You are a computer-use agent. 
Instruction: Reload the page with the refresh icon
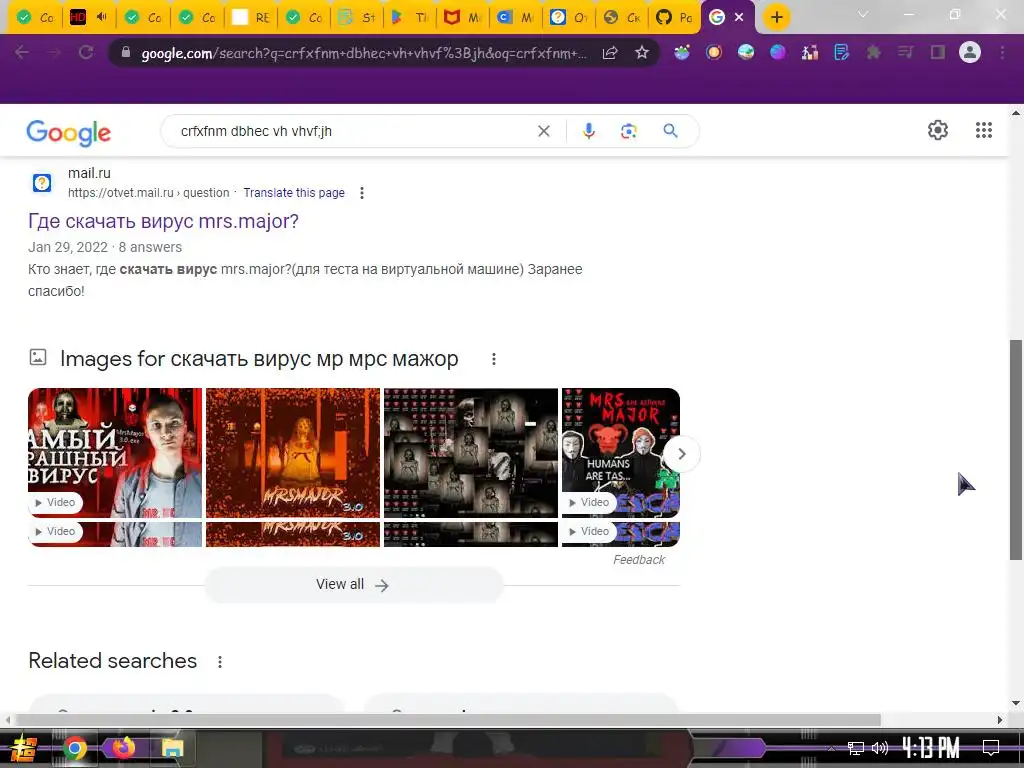click(x=86, y=52)
